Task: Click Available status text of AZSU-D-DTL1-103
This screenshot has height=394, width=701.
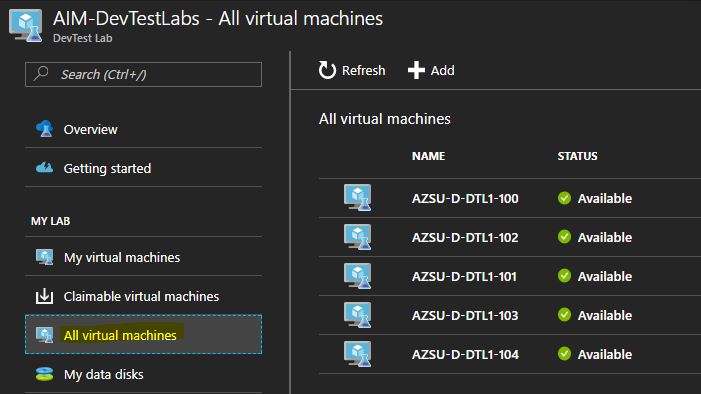Action: tap(605, 315)
